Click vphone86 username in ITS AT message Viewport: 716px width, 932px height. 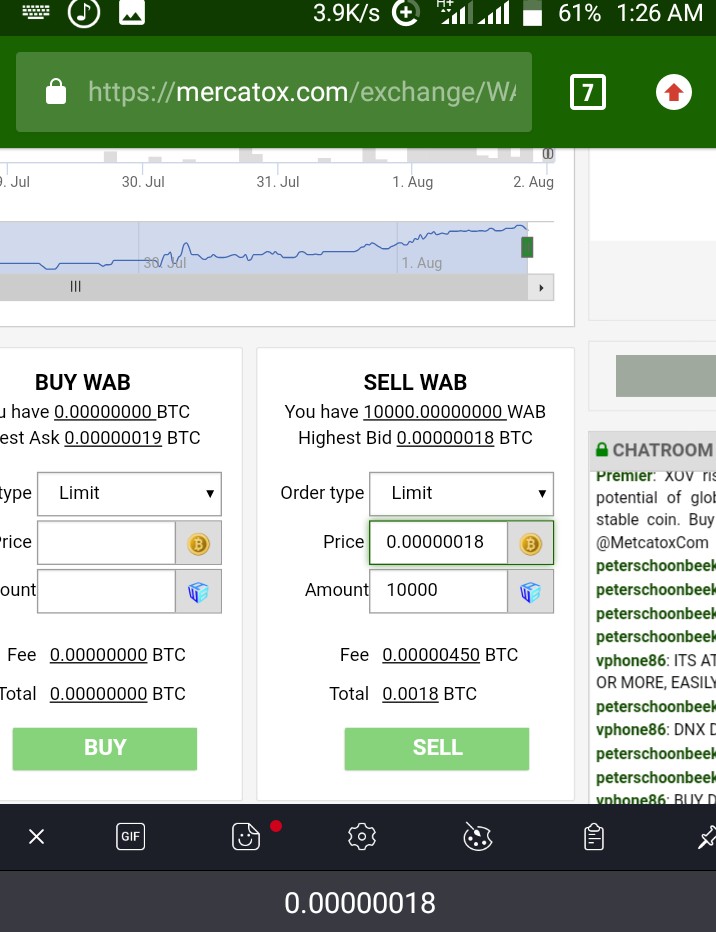point(632,661)
